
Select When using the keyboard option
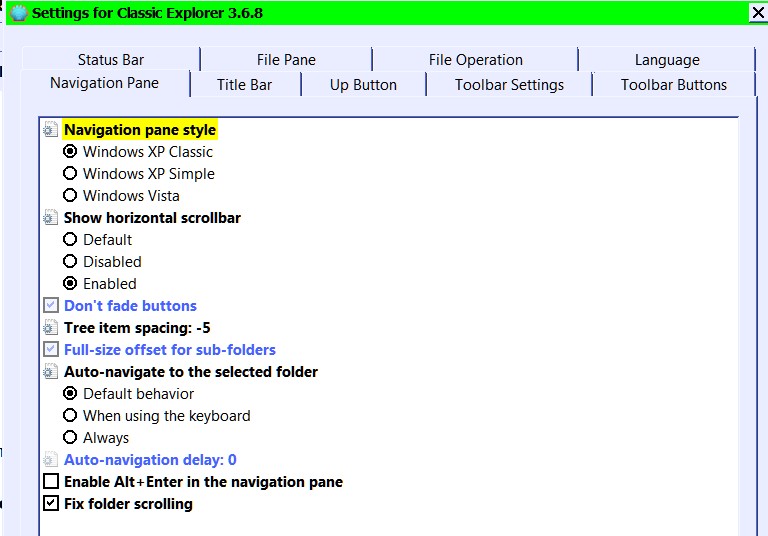pos(70,416)
